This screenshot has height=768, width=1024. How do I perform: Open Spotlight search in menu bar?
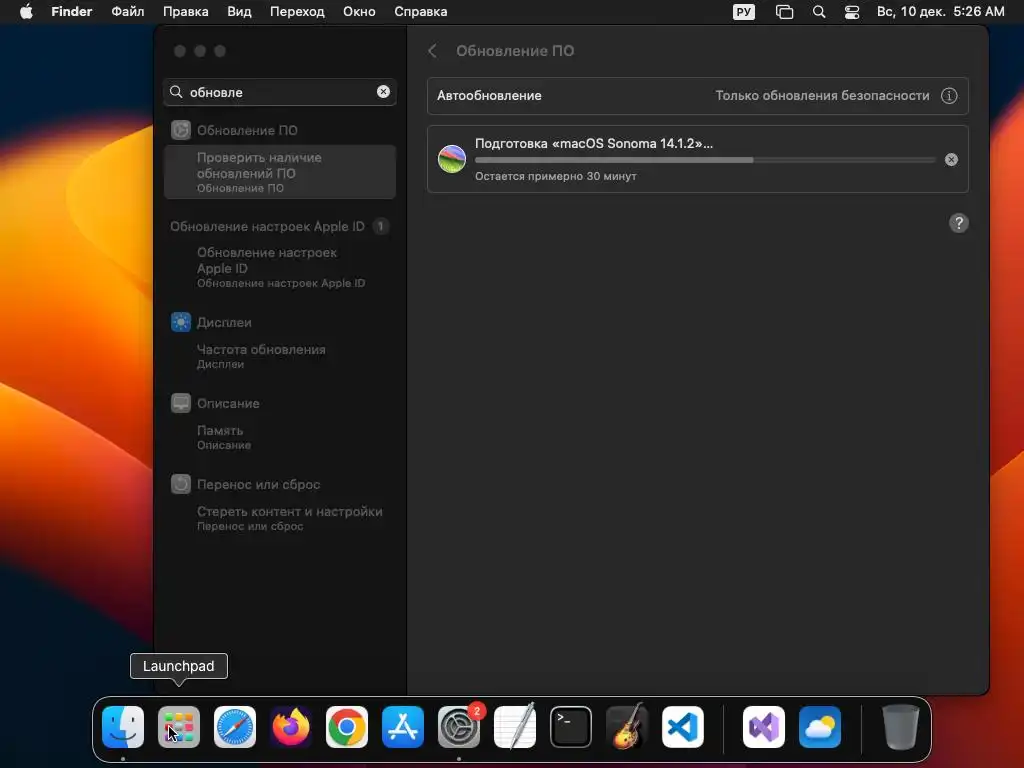(819, 12)
